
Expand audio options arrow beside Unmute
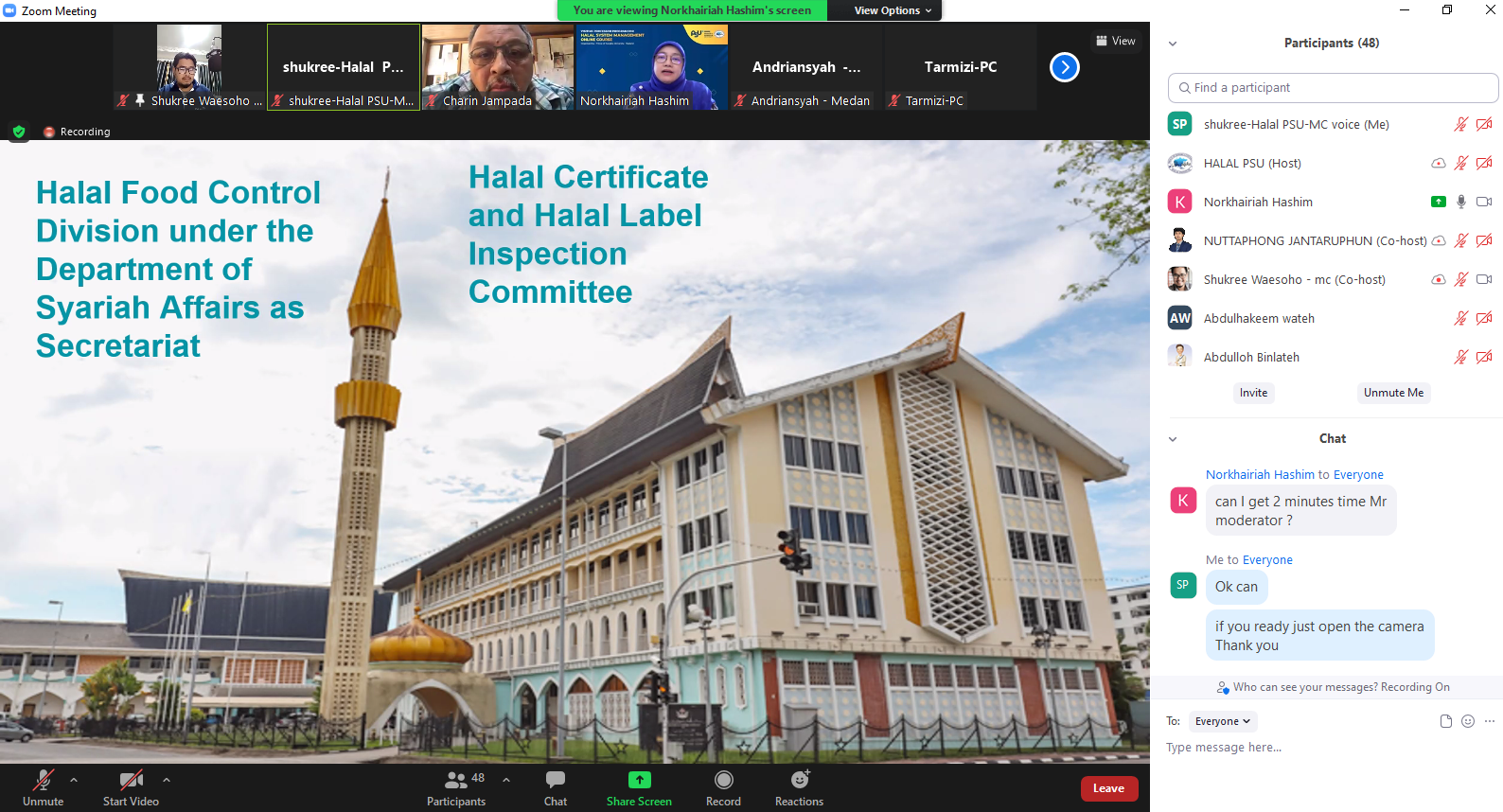[74, 780]
